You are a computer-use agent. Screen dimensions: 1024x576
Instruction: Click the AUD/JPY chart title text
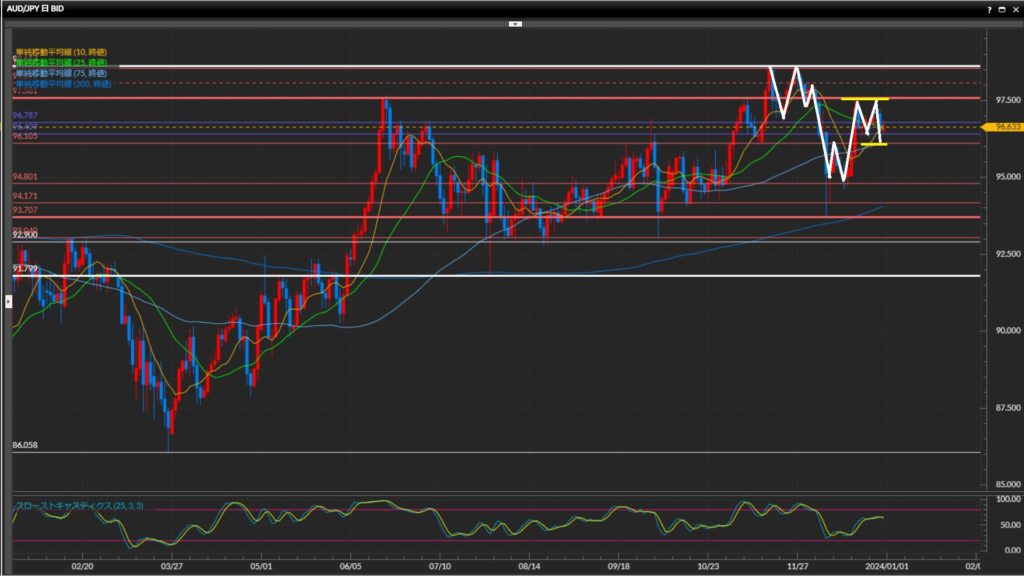coord(37,8)
